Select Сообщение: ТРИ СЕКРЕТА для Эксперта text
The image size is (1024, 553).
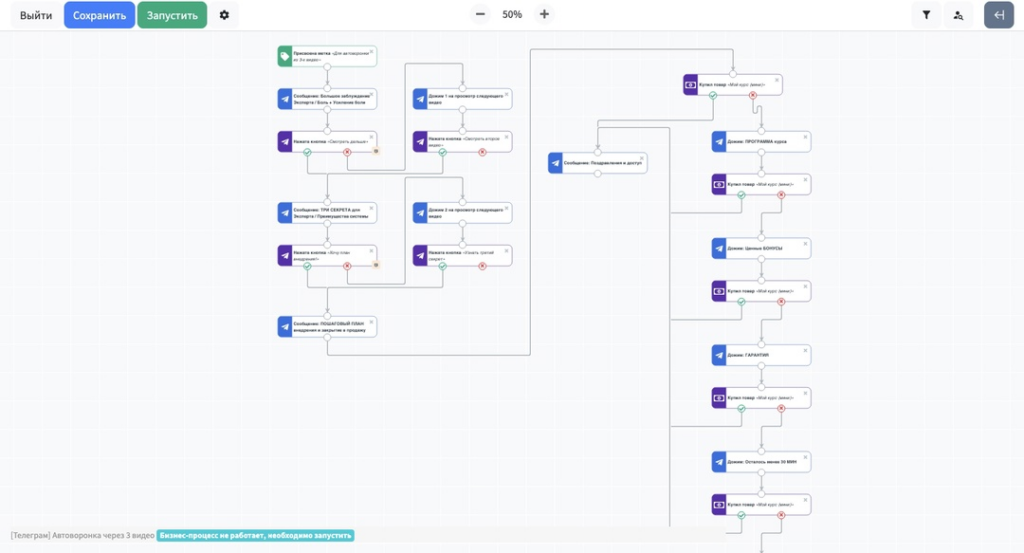tap(330, 213)
